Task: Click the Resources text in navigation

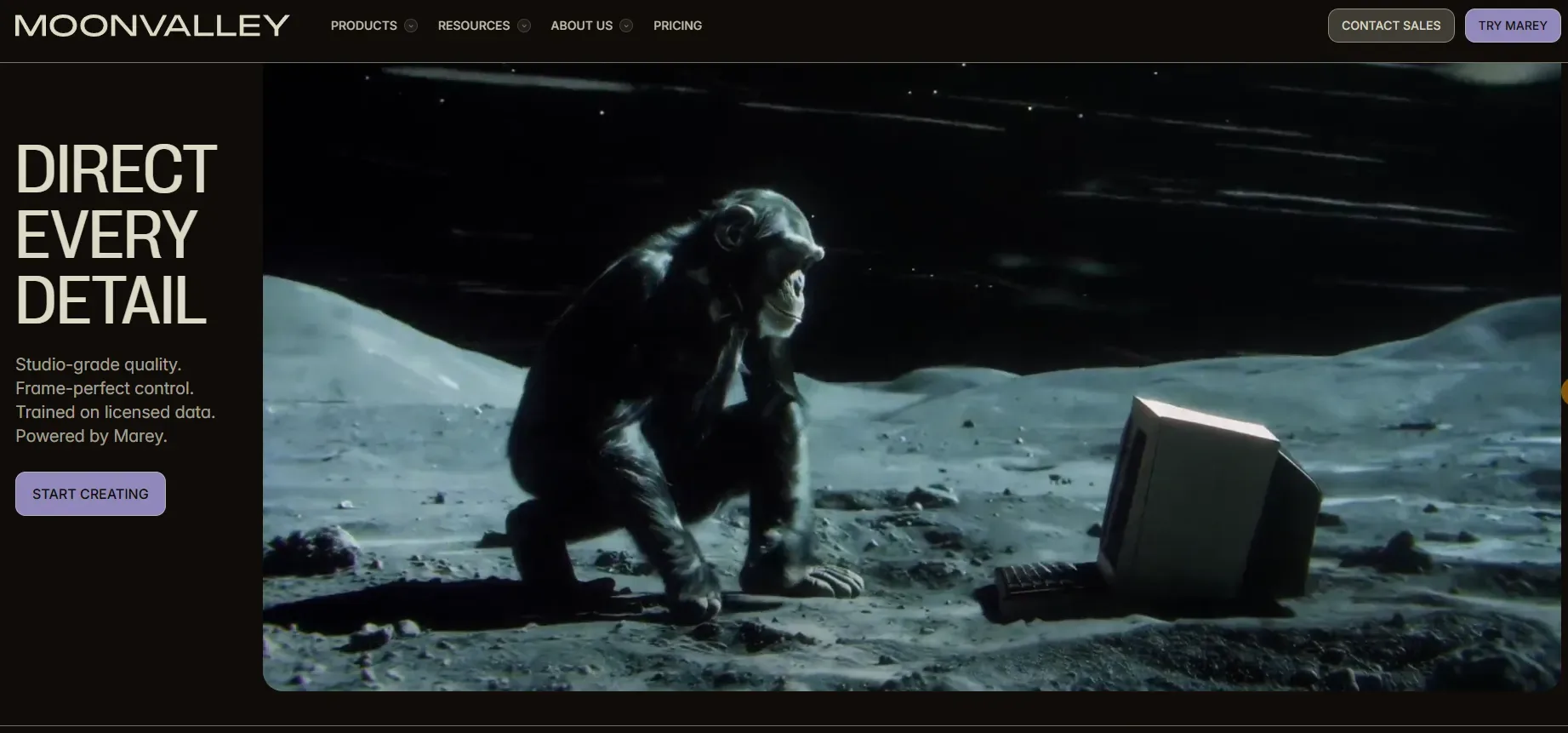Action: click(x=473, y=26)
